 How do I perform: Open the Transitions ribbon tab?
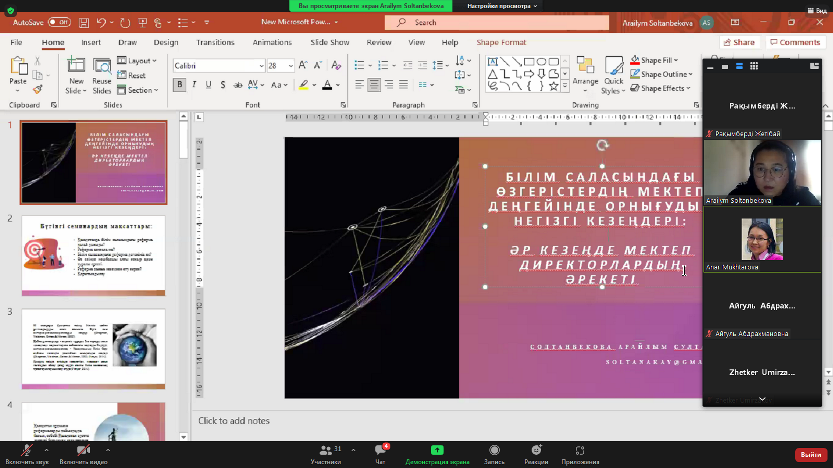click(x=215, y=42)
